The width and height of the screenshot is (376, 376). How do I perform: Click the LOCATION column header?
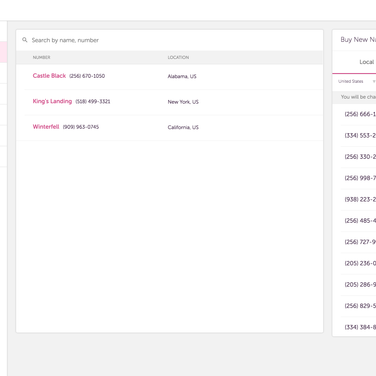pyautogui.click(x=178, y=57)
